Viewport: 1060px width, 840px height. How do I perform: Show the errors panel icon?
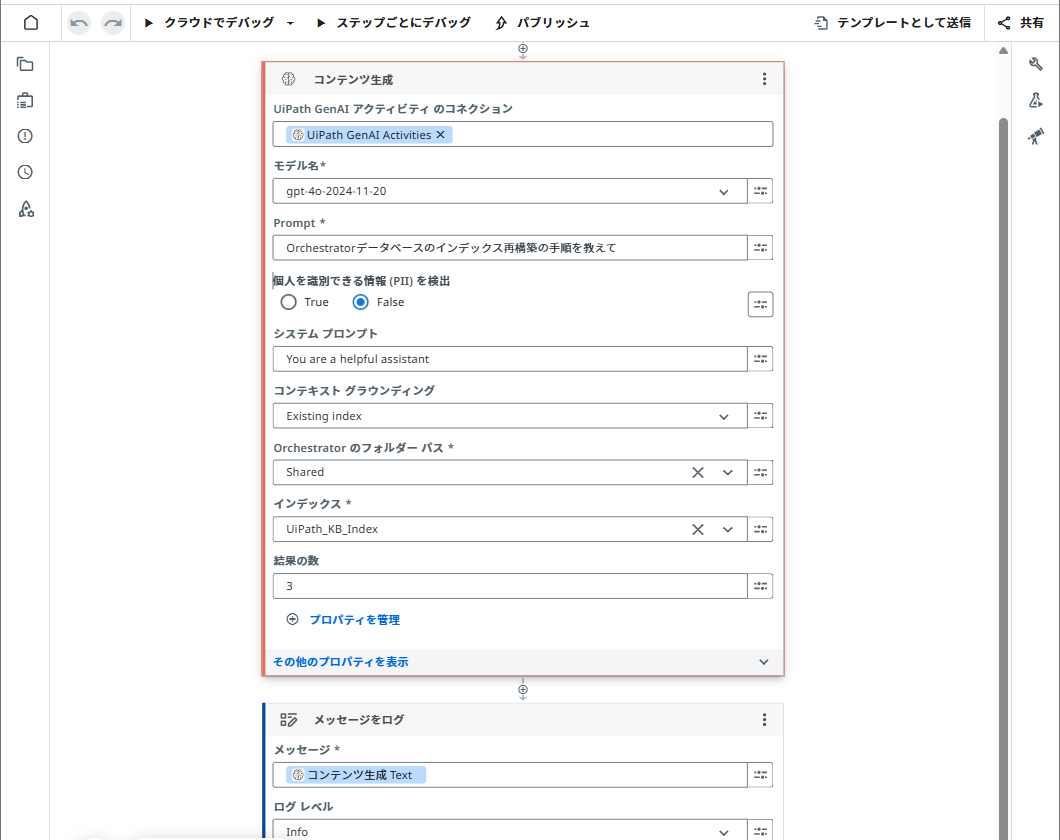click(25, 136)
